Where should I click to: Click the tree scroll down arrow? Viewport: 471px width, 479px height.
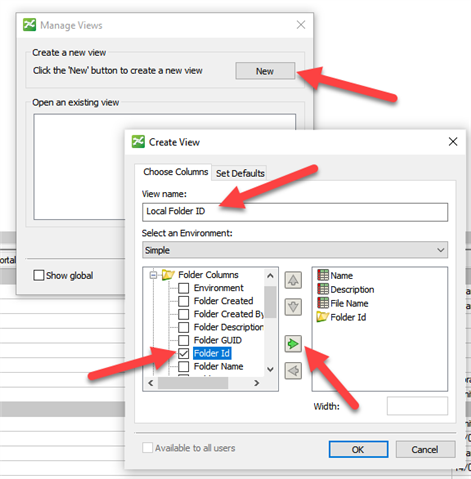coord(270,369)
